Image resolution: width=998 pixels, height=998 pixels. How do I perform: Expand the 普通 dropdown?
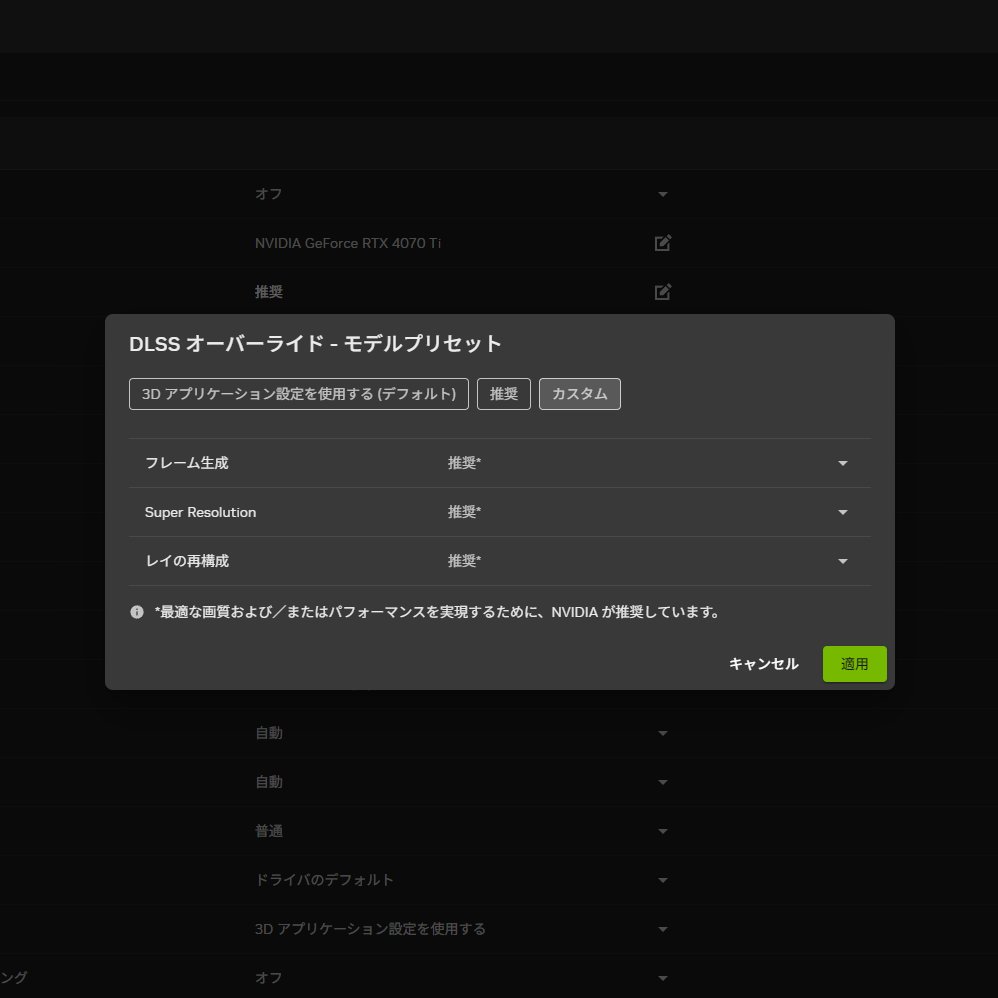(x=663, y=830)
